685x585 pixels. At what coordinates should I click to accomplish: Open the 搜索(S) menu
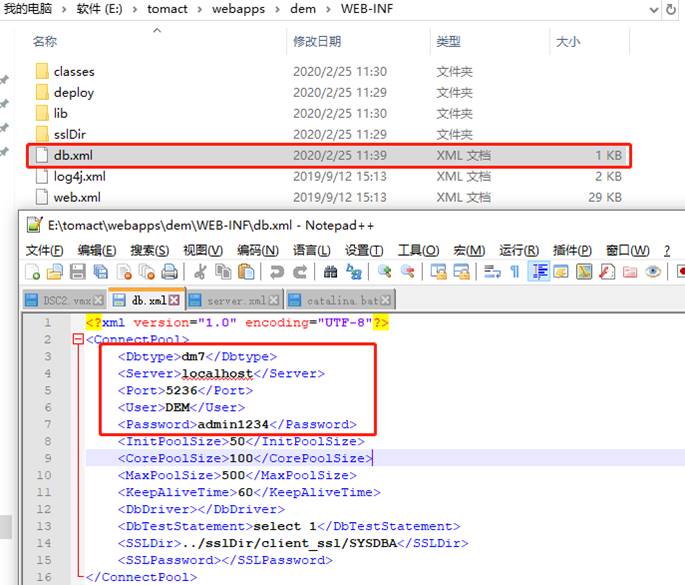coord(149,250)
